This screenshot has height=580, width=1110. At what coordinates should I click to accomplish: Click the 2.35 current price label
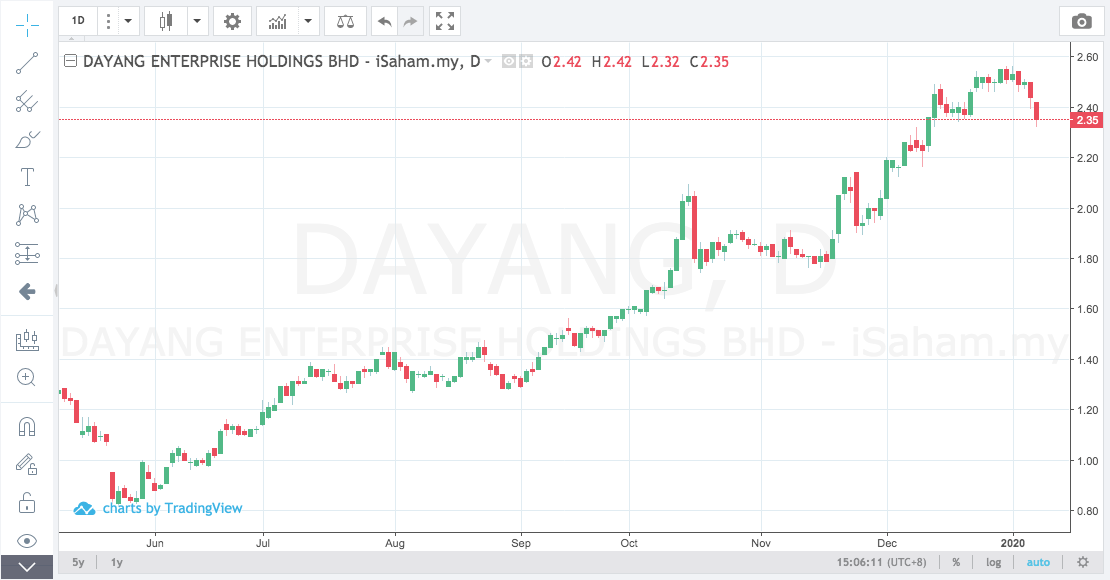pyautogui.click(x=1087, y=120)
